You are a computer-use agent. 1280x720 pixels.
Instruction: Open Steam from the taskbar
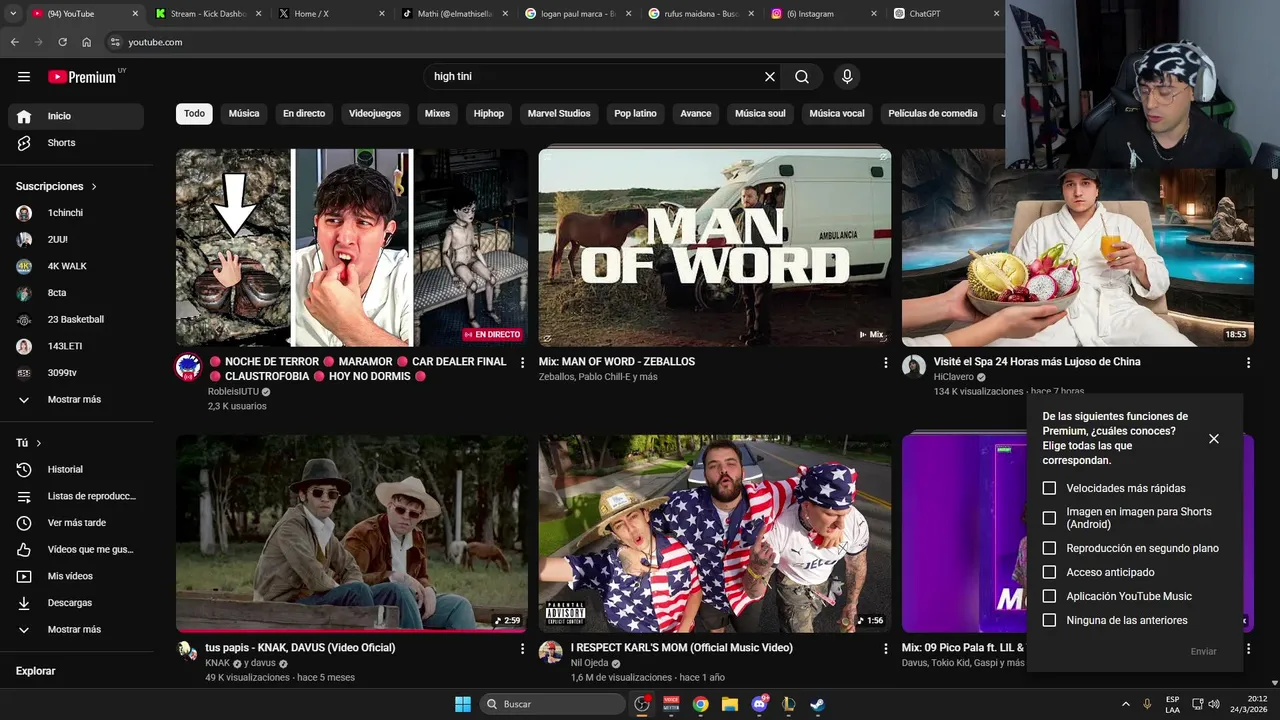817,704
